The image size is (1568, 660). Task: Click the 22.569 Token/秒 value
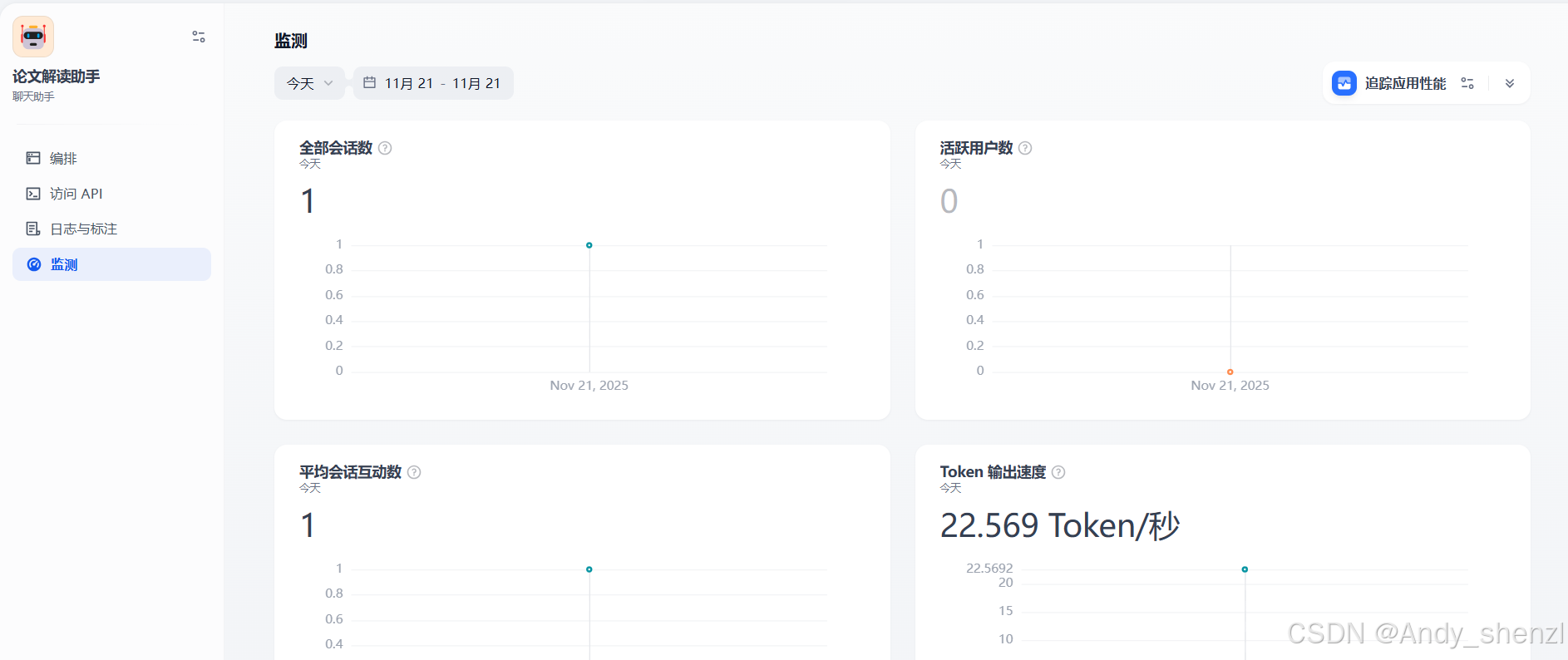pyautogui.click(x=1060, y=525)
